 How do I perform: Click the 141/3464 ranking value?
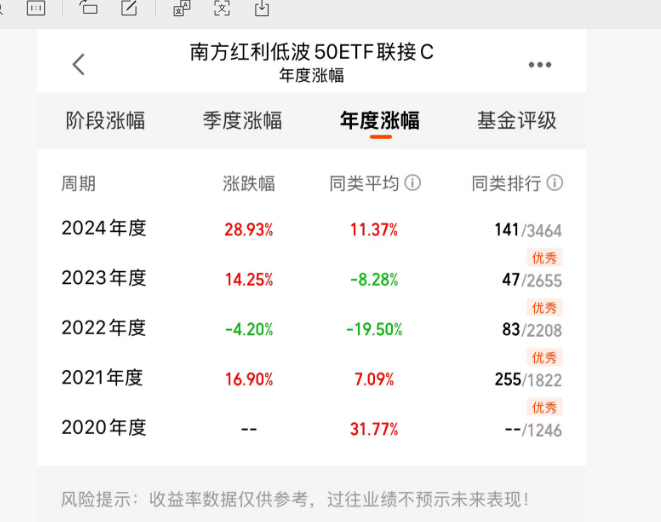coord(528,230)
